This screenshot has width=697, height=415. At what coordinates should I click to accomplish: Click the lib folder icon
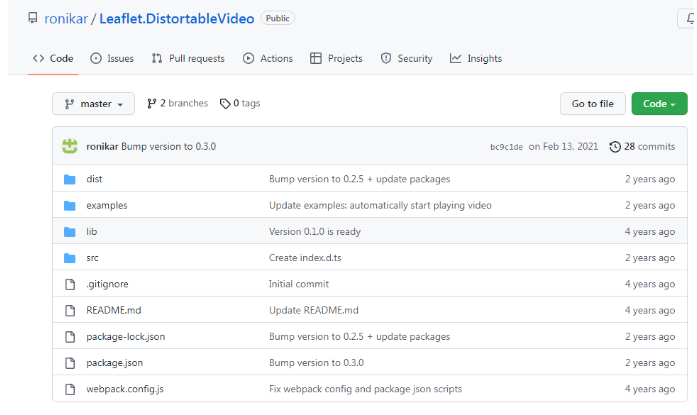[x=70, y=232]
